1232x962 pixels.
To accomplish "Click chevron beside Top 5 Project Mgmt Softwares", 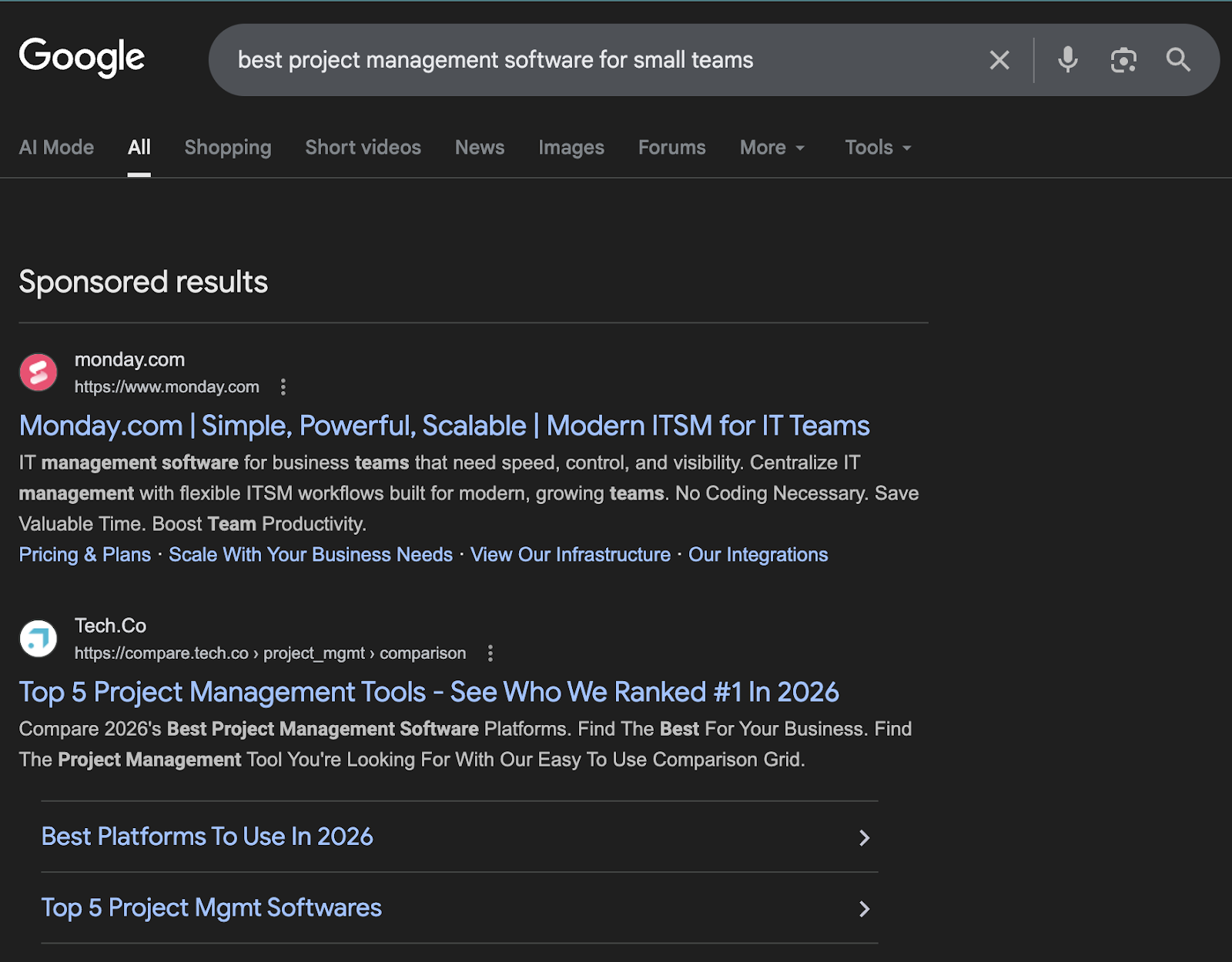I will pyautogui.click(x=864, y=909).
